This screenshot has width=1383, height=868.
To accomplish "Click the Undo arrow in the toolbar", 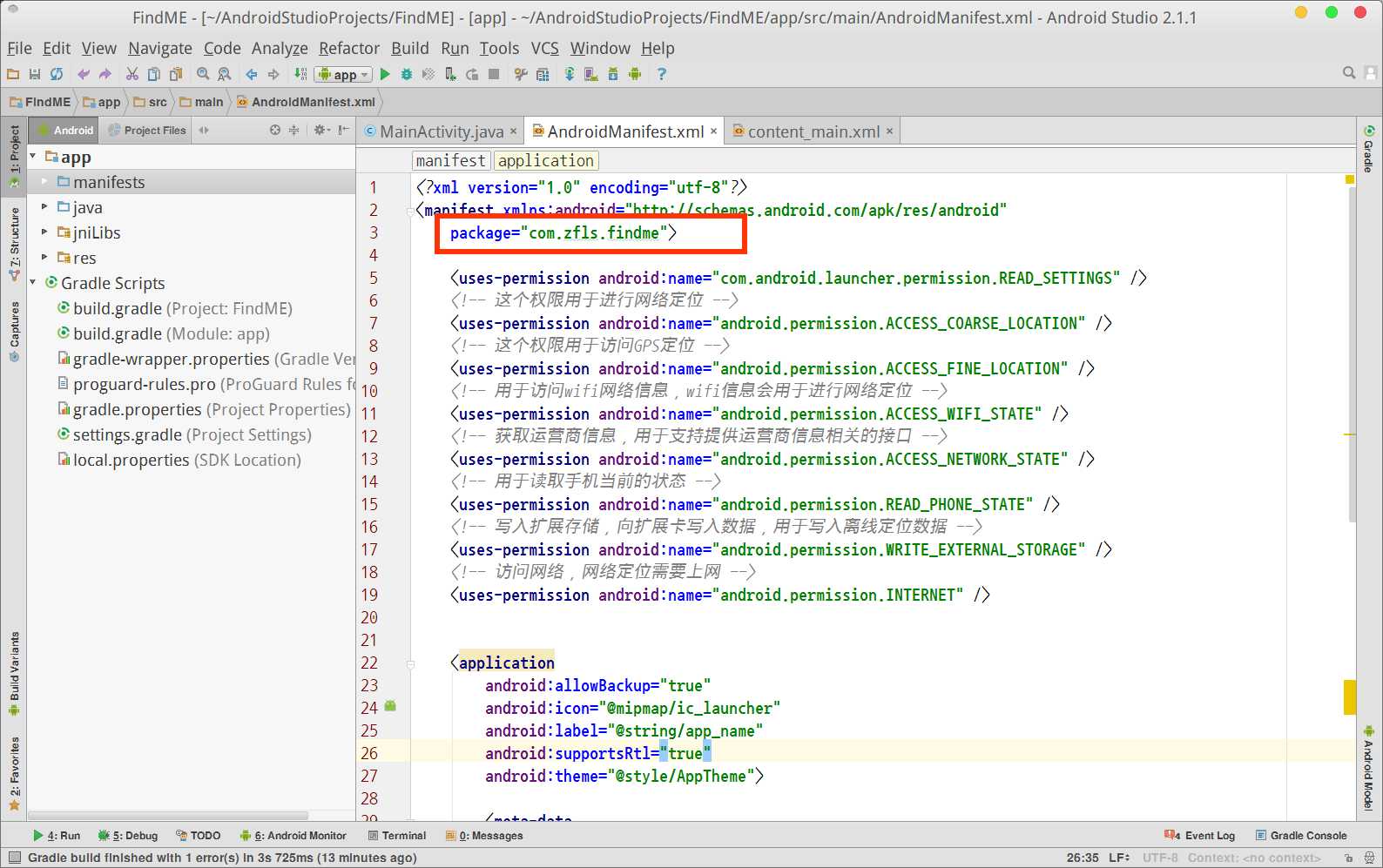I will click(84, 74).
